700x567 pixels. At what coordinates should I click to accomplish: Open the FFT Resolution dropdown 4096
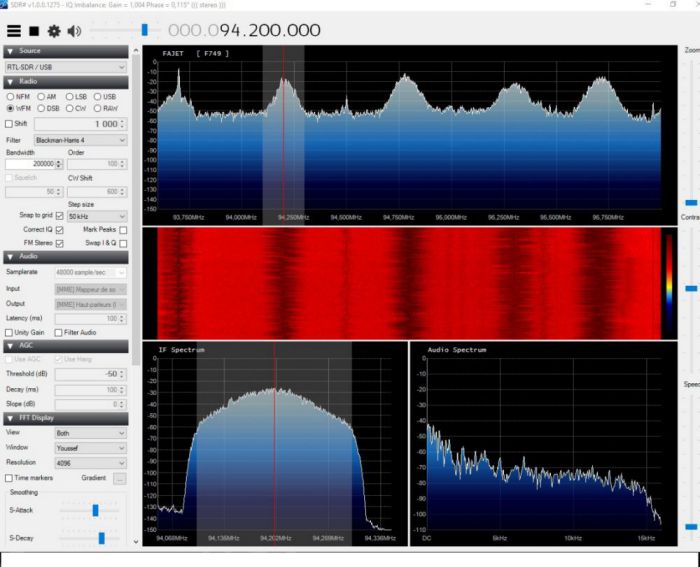(91, 463)
